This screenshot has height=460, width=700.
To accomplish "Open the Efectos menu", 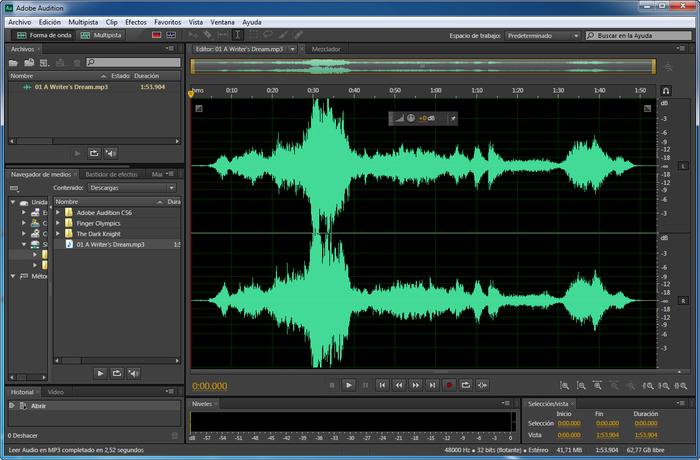I will point(136,22).
